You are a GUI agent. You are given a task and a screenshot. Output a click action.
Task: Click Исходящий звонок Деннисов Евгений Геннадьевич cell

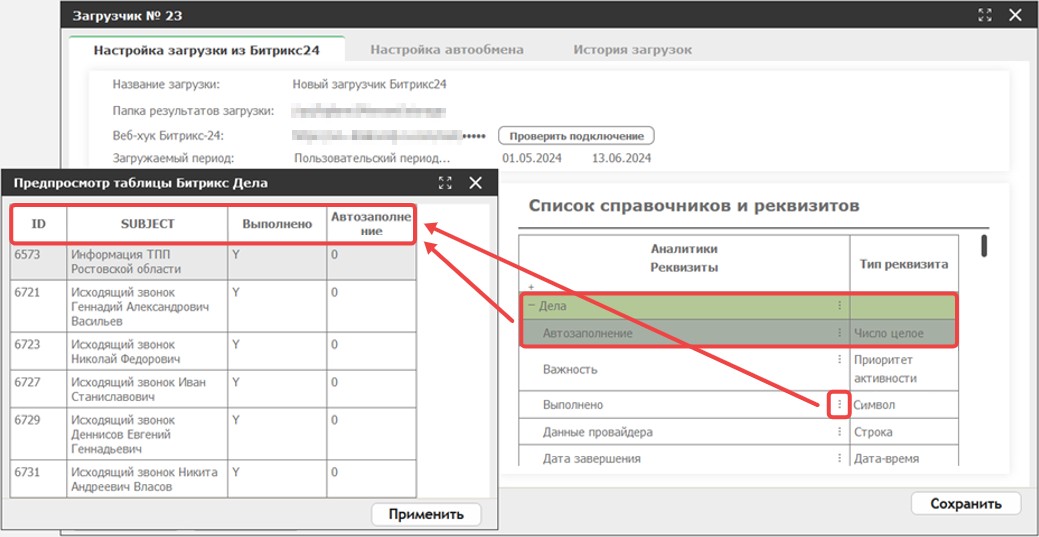tap(147, 434)
